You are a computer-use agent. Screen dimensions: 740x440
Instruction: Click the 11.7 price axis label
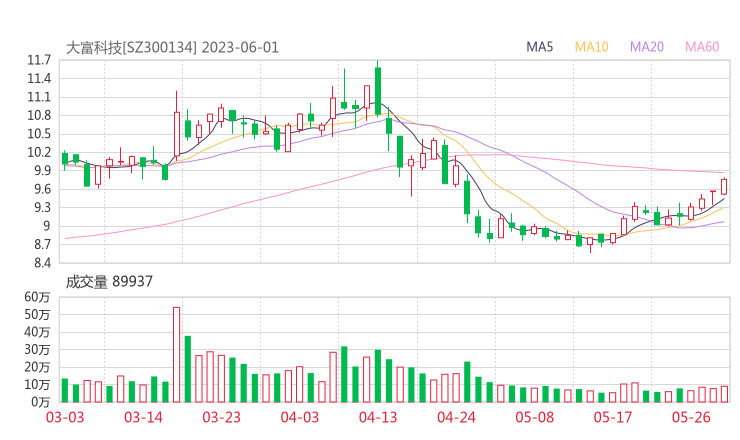39,60
